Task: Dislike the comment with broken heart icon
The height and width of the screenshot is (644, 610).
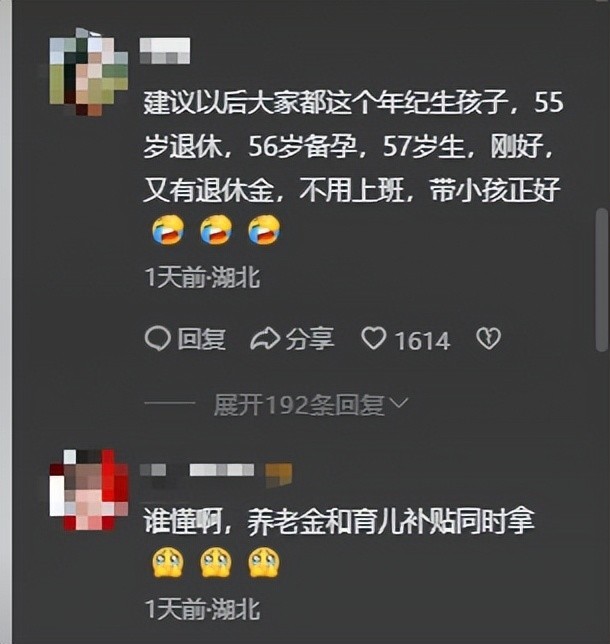Action: (x=488, y=339)
